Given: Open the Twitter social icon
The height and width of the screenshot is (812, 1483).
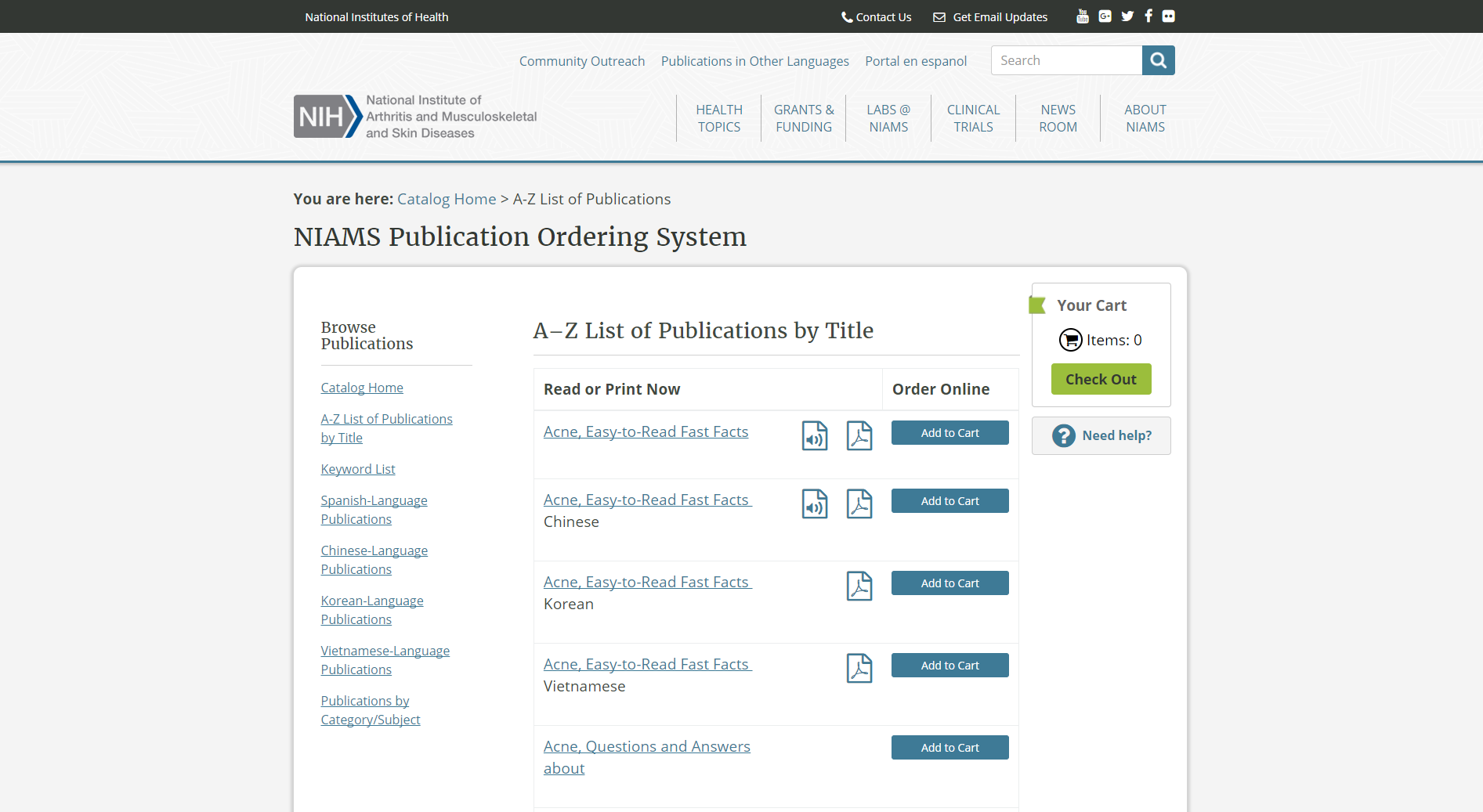Looking at the screenshot, I should [x=1127, y=16].
